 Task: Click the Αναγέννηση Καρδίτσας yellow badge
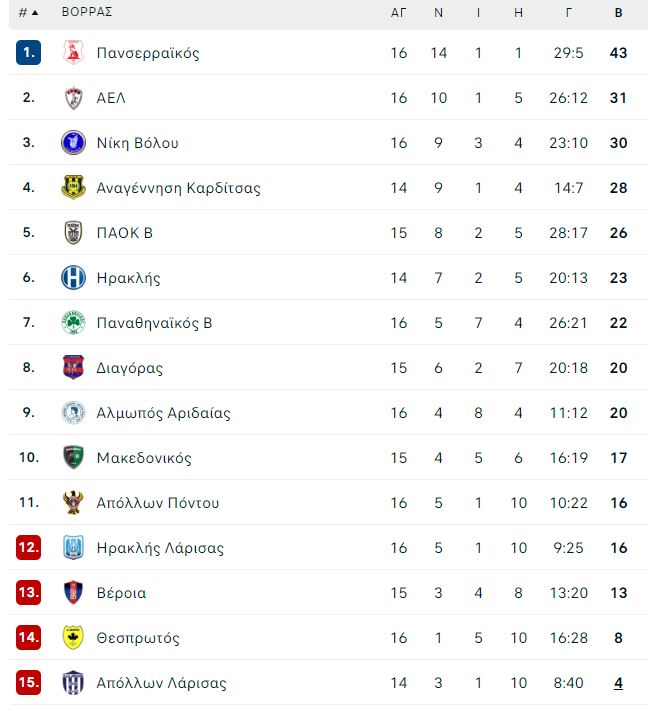click(x=73, y=188)
